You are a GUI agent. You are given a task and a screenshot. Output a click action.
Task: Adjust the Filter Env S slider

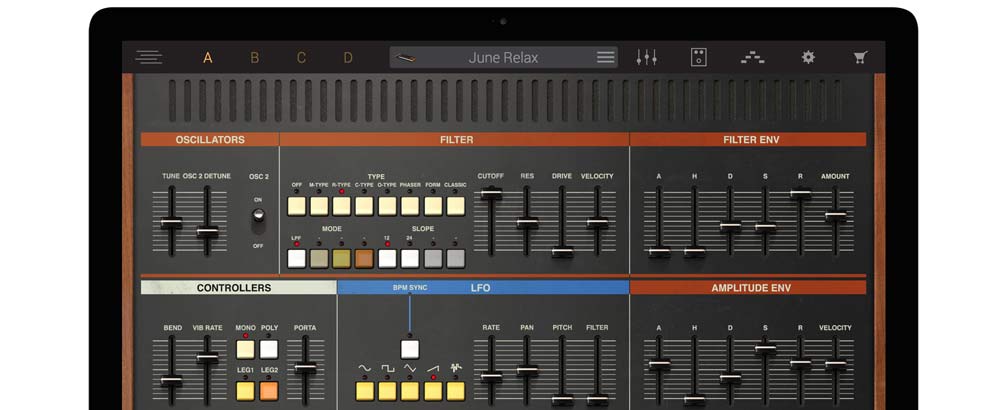pyautogui.click(x=765, y=227)
